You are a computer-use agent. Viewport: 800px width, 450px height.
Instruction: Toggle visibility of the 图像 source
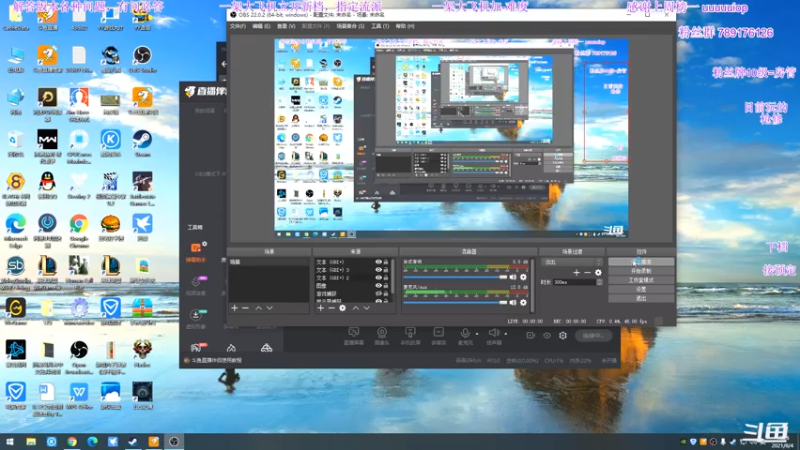[379, 286]
